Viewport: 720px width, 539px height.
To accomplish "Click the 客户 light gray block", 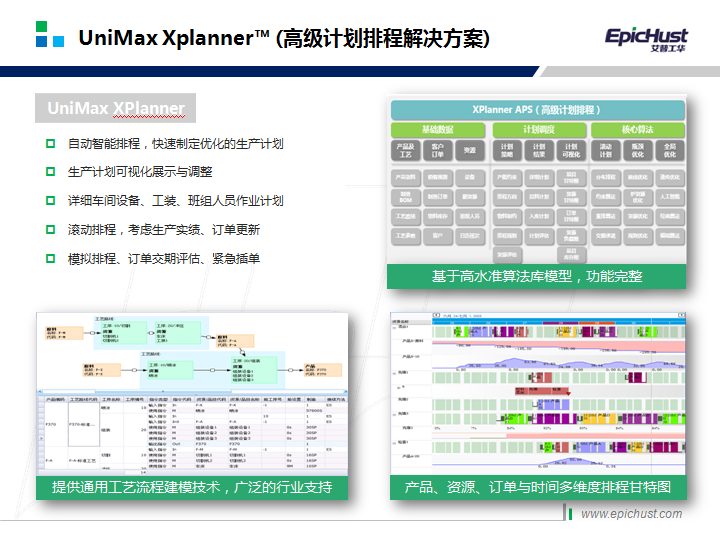I will click(x=438, y=236).
